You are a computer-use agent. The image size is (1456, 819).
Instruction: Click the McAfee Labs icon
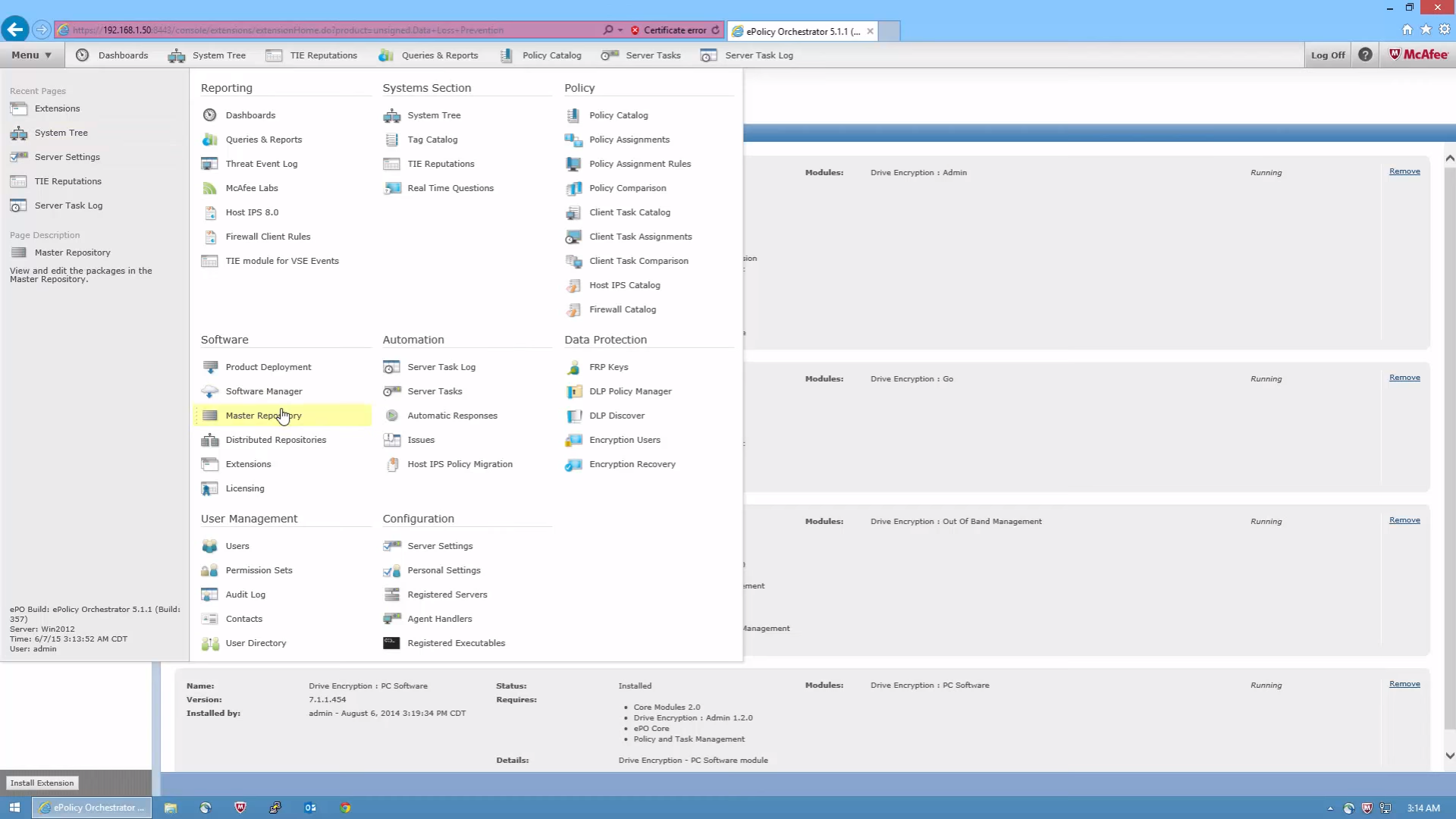coord(210,188)
